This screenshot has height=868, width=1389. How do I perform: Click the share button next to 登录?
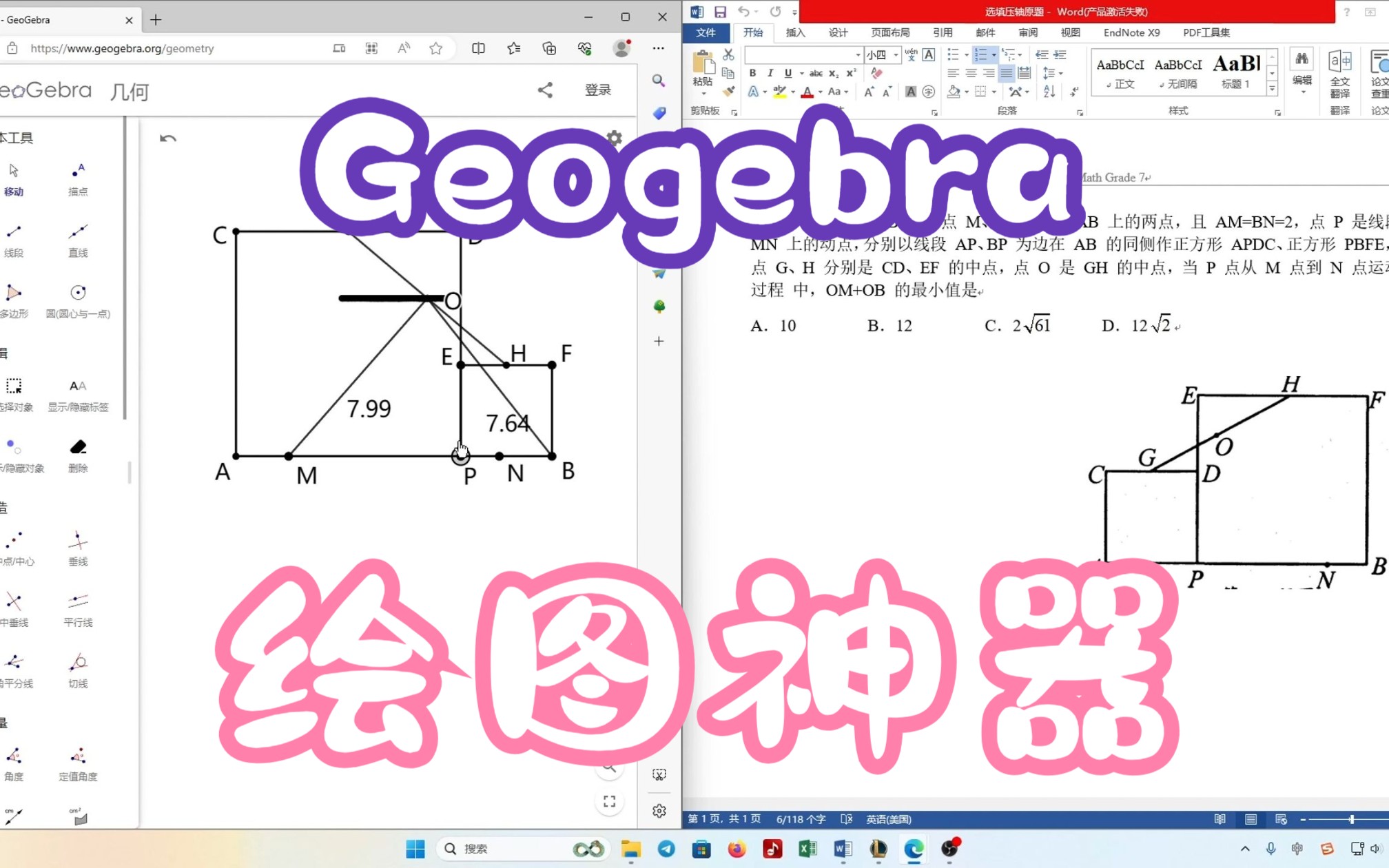coord(545,90)
